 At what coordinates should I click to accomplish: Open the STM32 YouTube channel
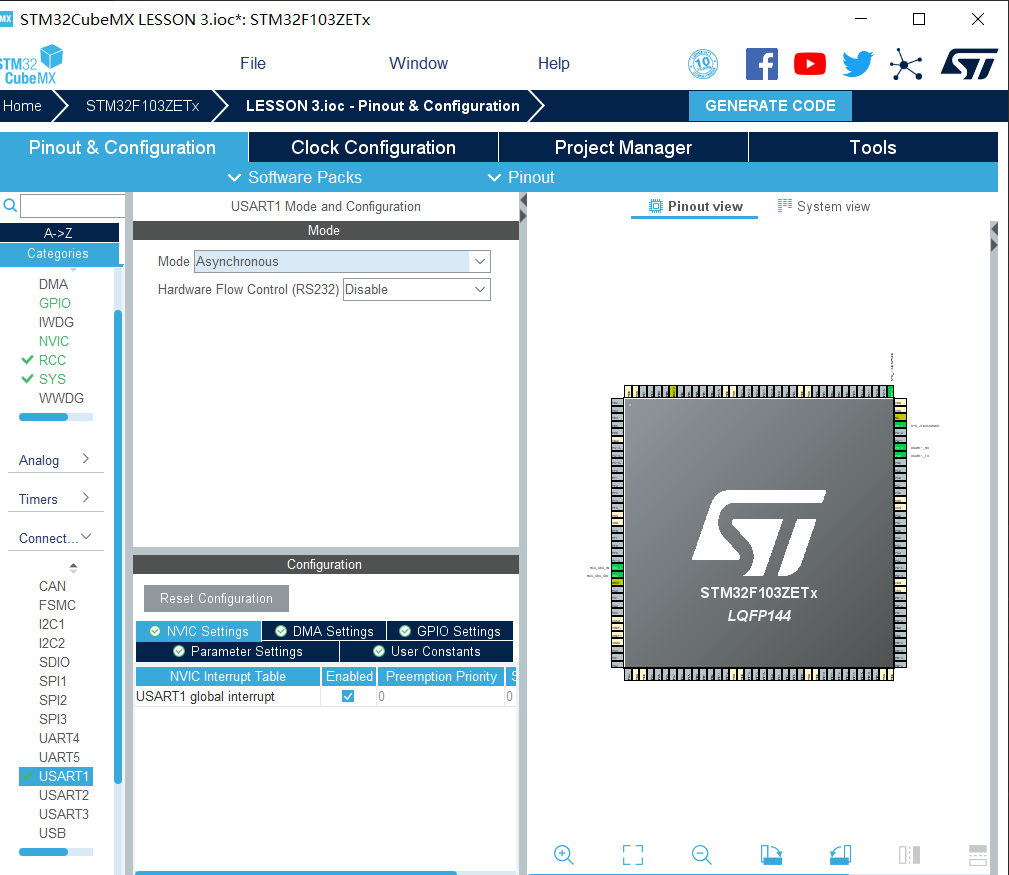809,63
